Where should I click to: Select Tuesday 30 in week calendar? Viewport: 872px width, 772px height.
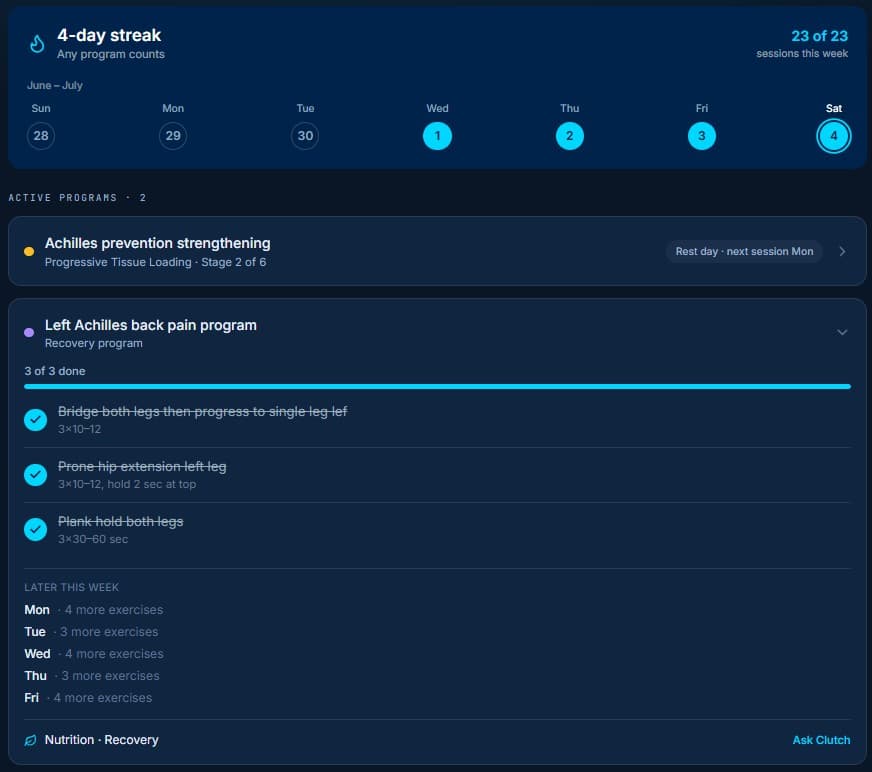(x=305, y=136)
